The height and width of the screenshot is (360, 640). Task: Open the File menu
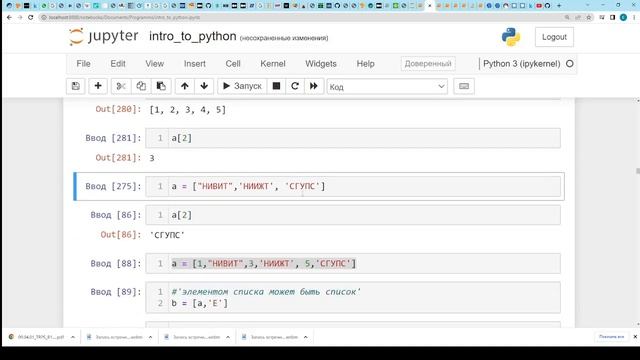[x=83, y=64]
